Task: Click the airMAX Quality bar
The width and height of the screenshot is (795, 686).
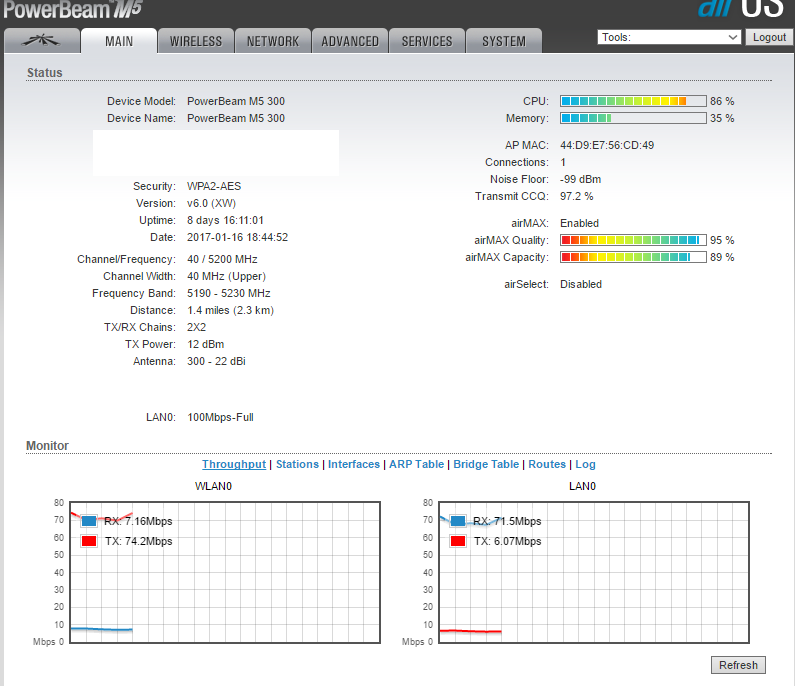Action: 633,240
